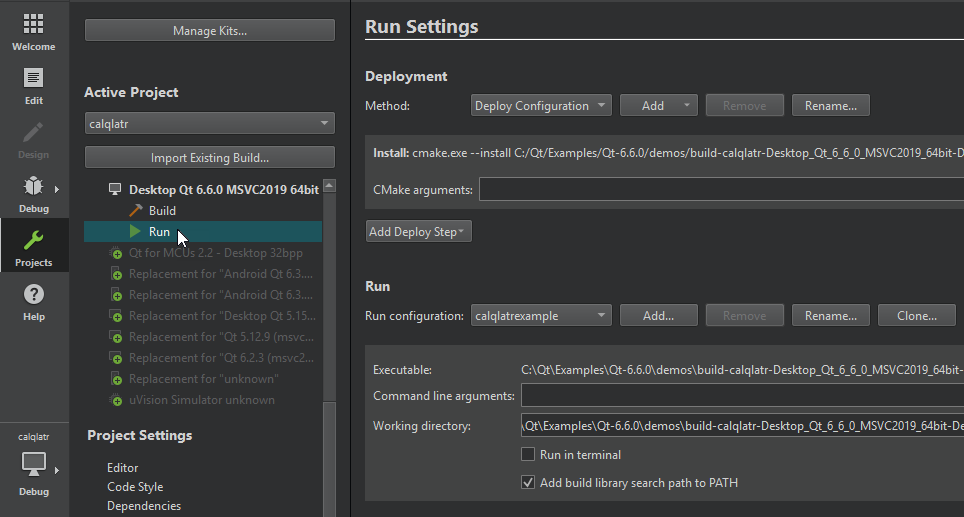Select the Projects wrench icon
Screen dimensions: 964x517
33,240
